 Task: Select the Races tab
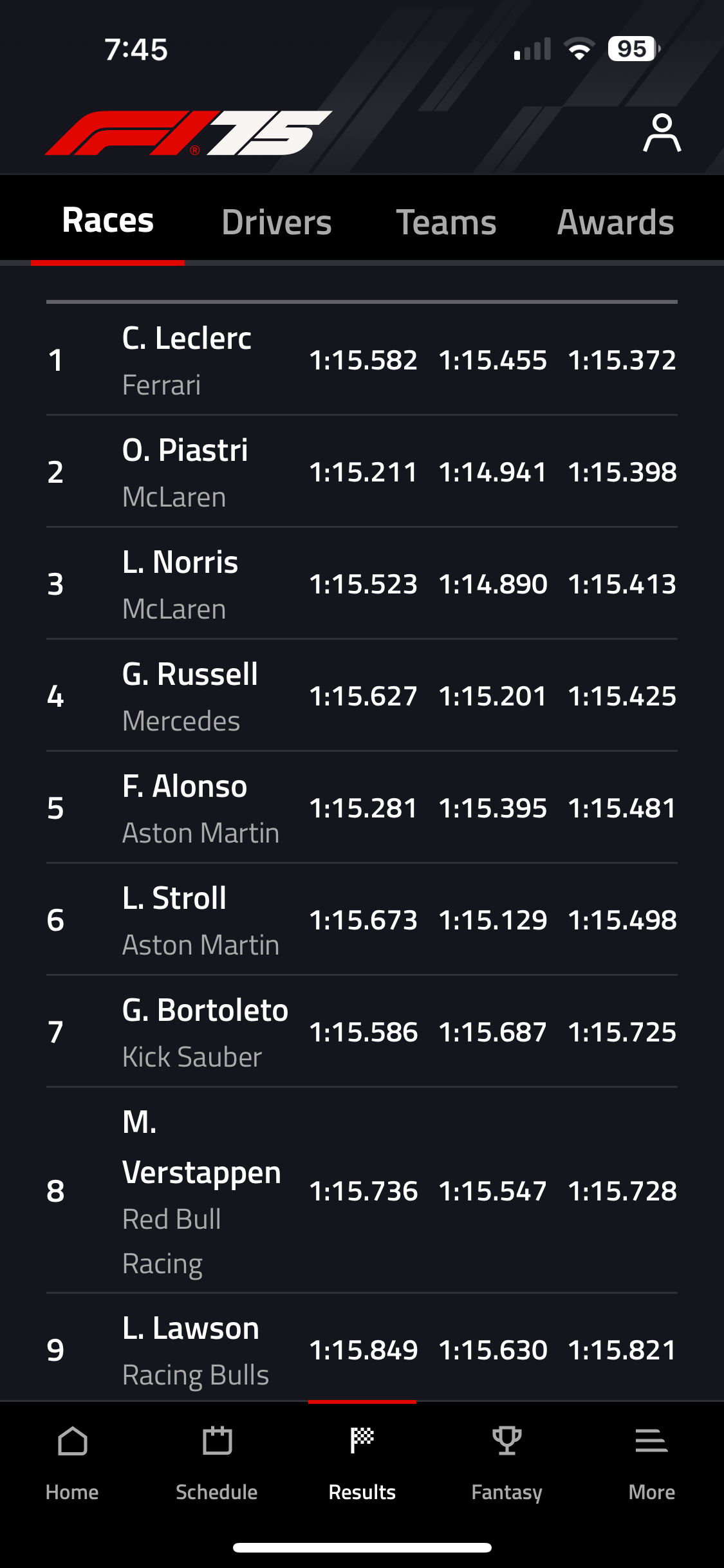click(108, 221)
